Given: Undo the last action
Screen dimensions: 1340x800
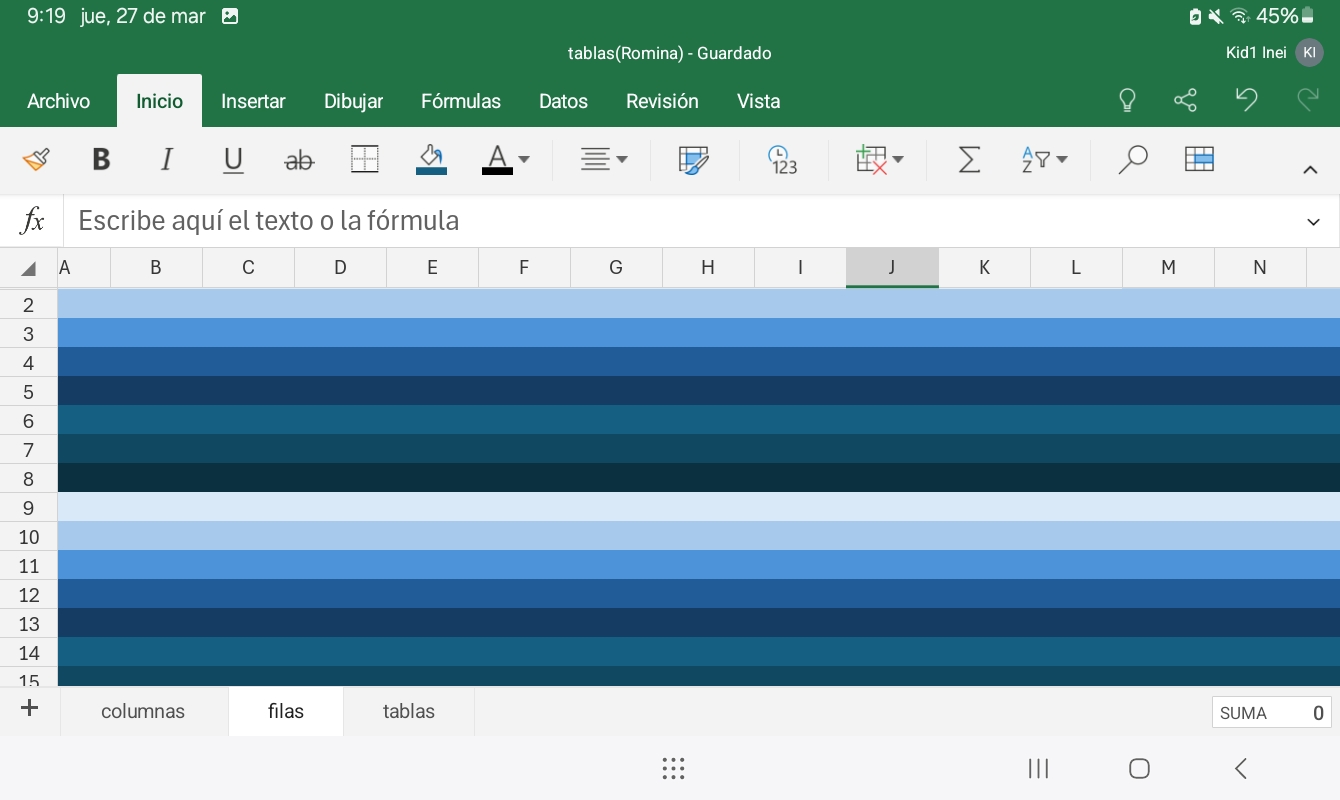Looking at the screenshot, I should 1246,100.
